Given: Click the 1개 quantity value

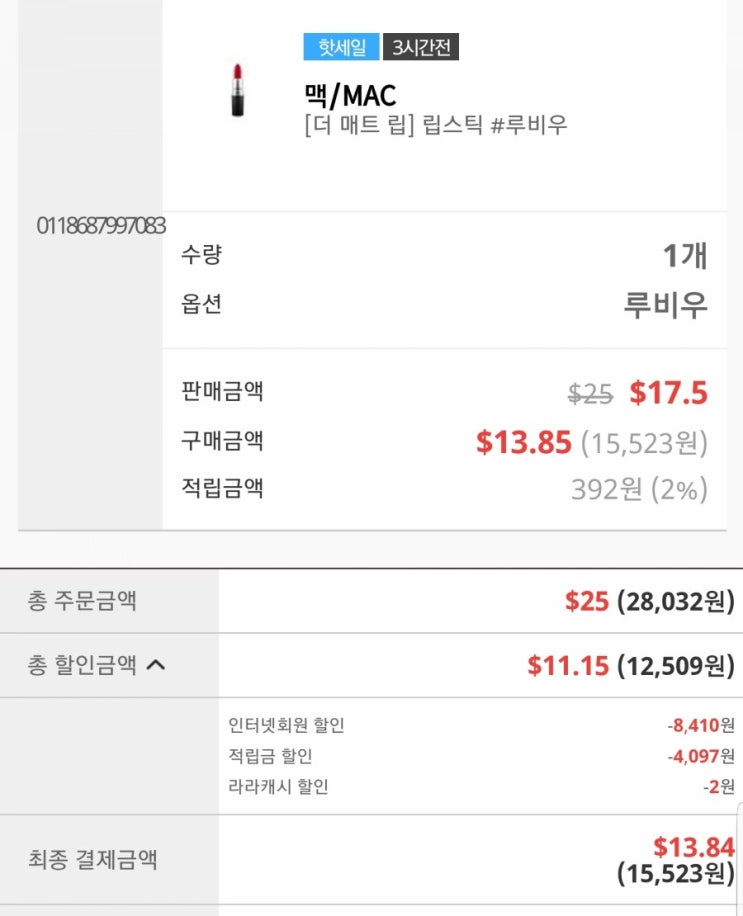Looking at the screenshot, I should [x=685, y=256].
